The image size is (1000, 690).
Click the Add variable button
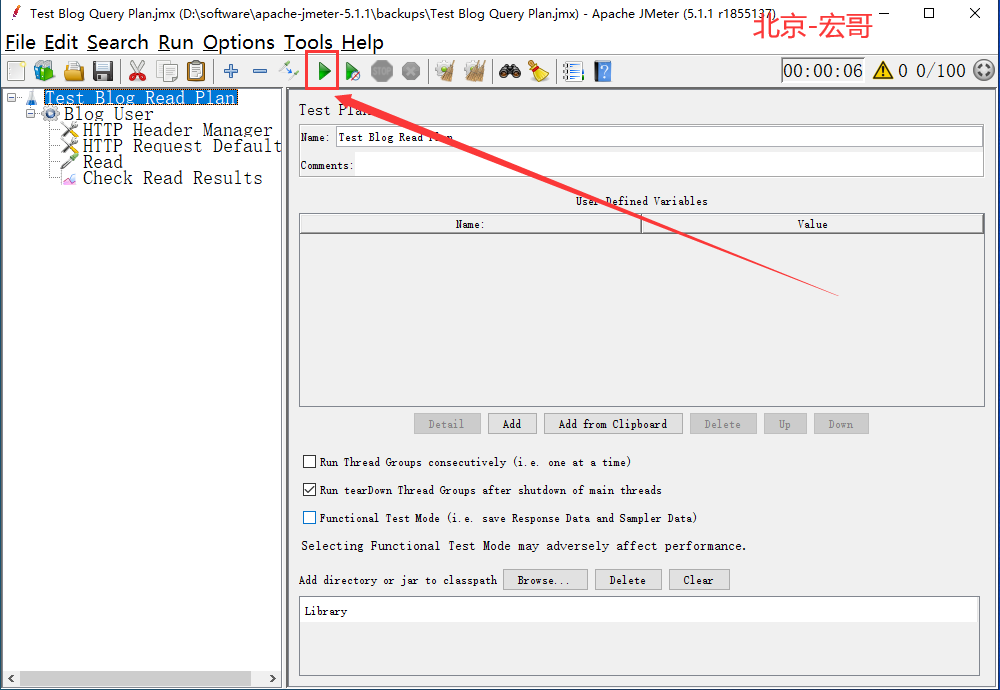pos(512,423)
